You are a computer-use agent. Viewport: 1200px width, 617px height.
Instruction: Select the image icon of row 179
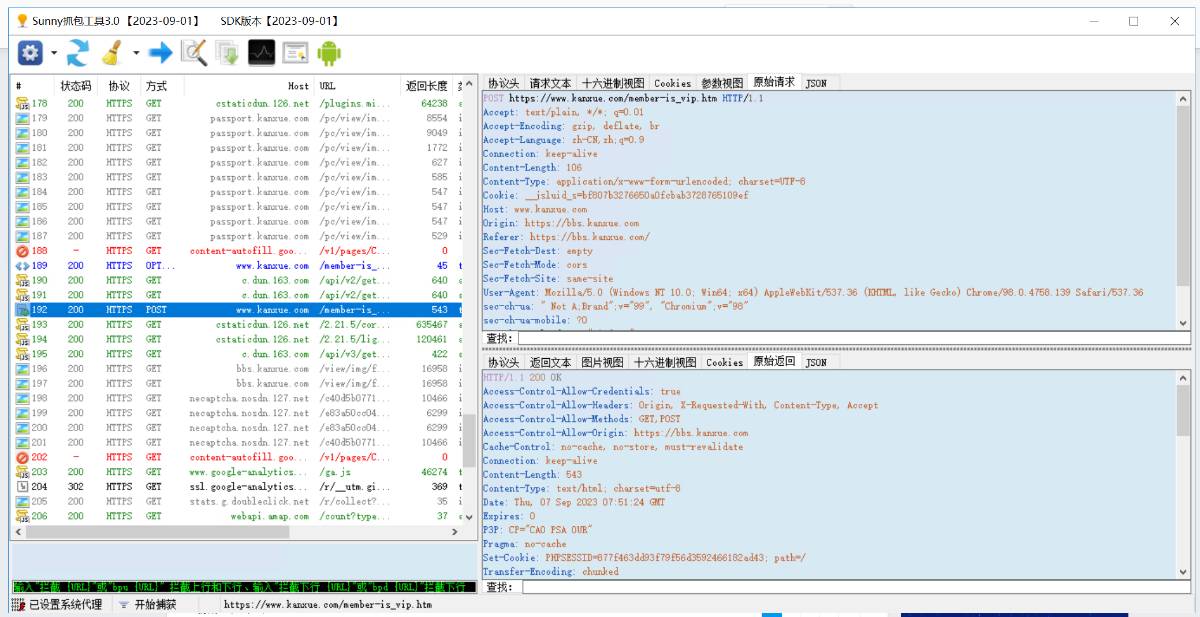(x=22, y=118)
